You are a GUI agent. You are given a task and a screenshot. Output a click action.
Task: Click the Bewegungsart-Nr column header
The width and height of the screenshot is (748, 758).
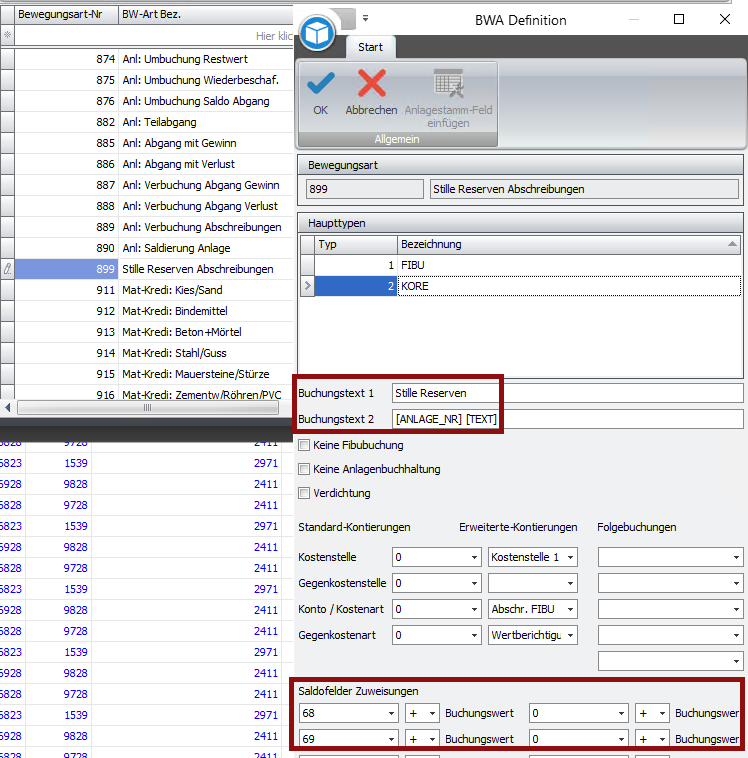click(66, 14)
